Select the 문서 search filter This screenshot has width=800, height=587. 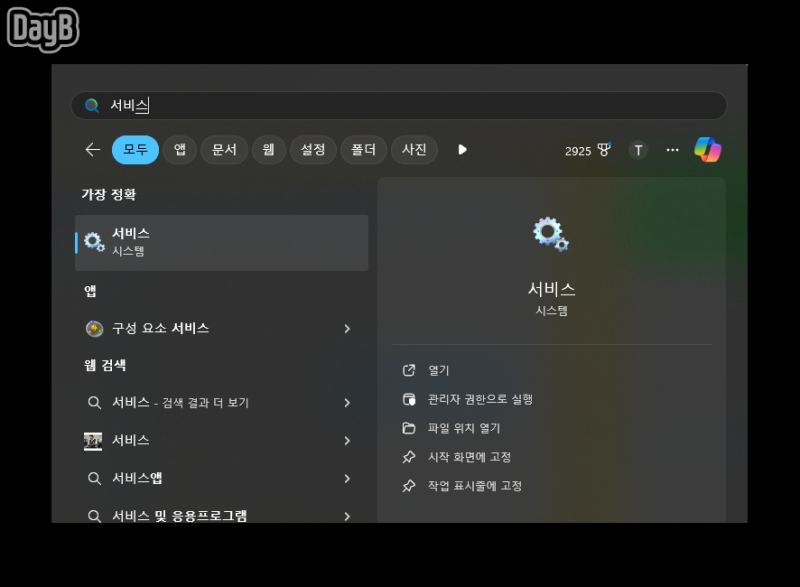point(224,149)
